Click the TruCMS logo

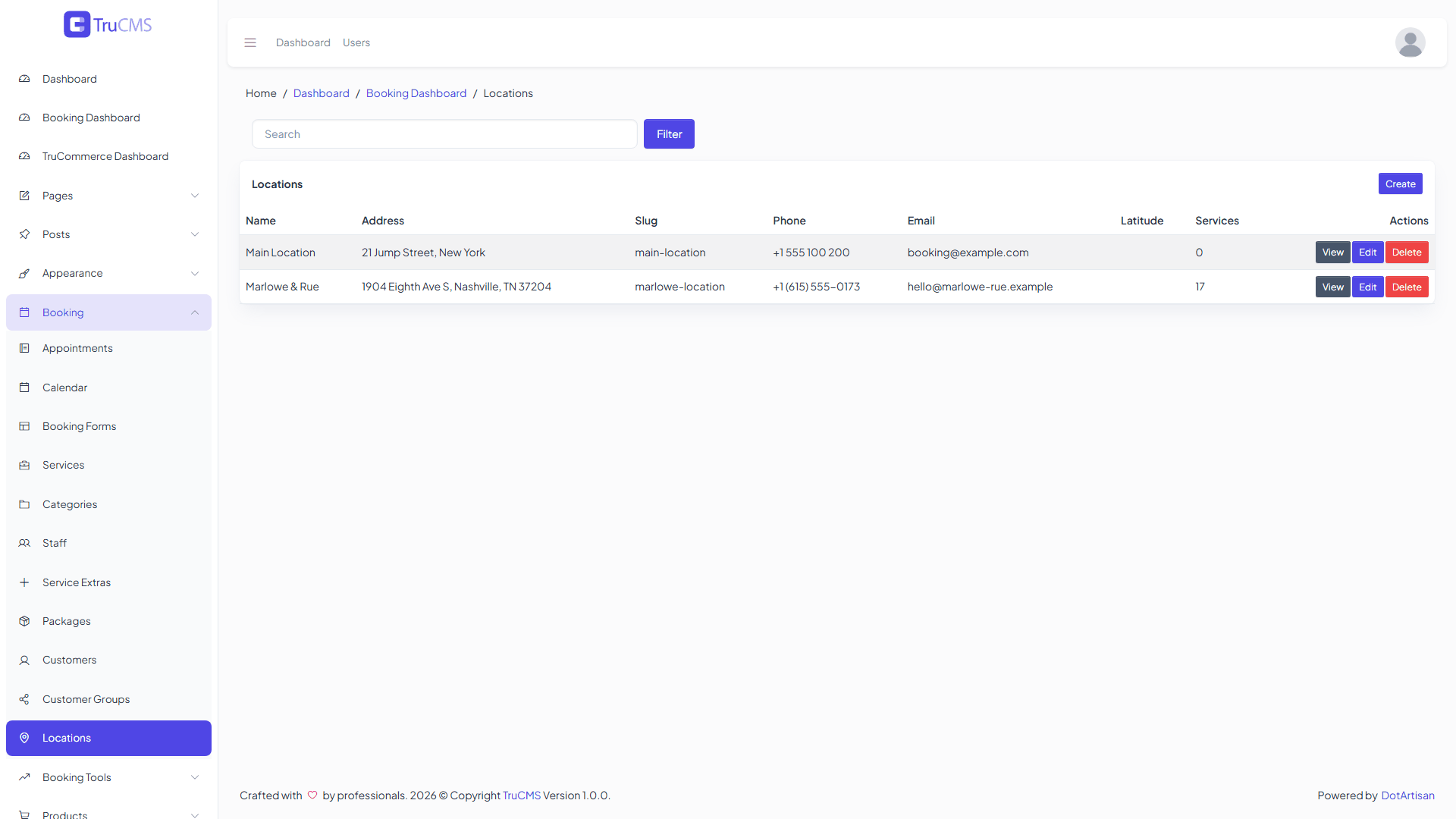pos(108,24)
